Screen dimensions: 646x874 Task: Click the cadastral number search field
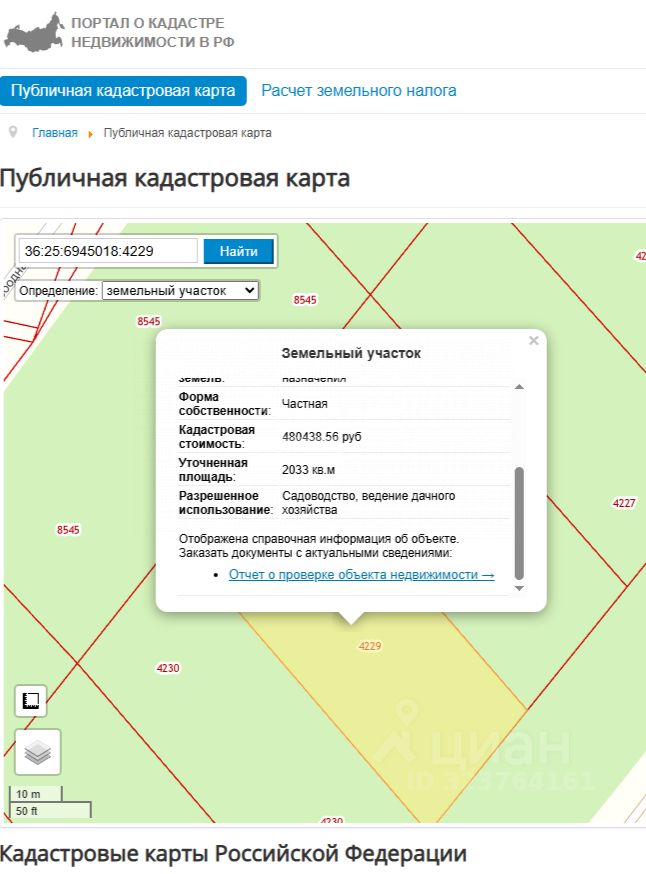108,251
